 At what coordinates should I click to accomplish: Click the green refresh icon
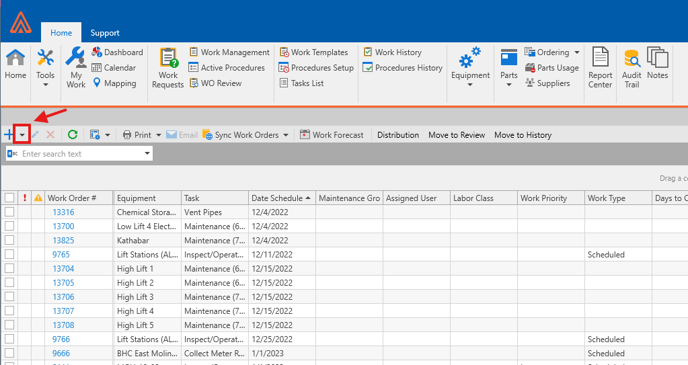click(72, 135)
